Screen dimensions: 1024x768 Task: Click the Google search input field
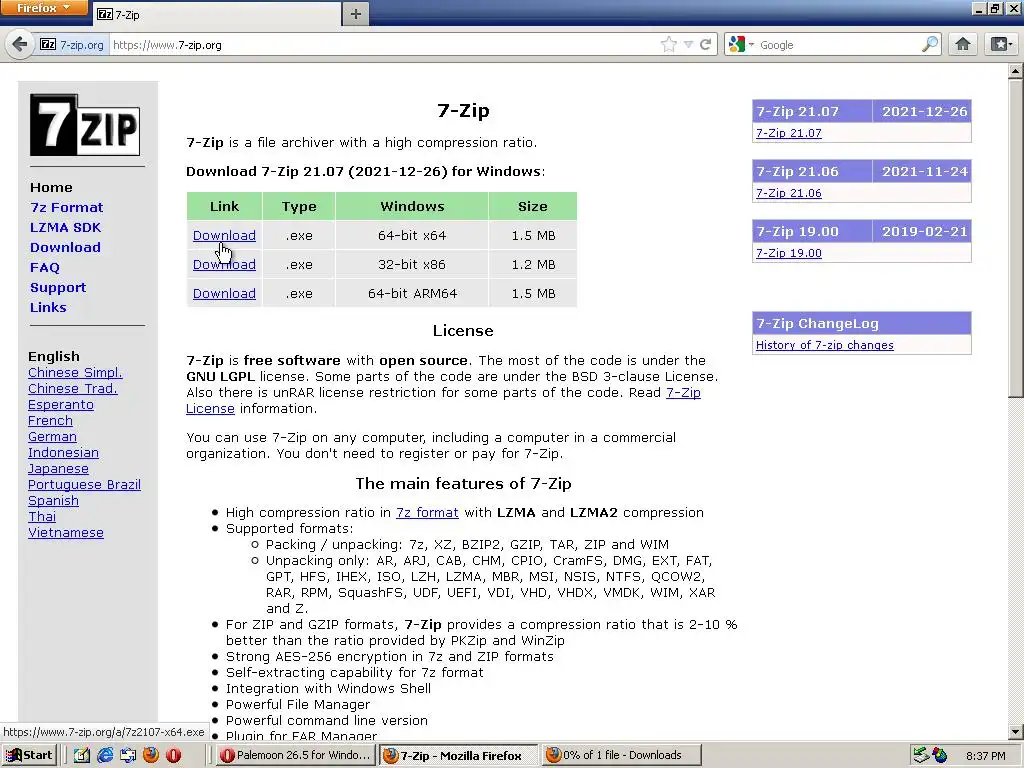click(839, 44)
